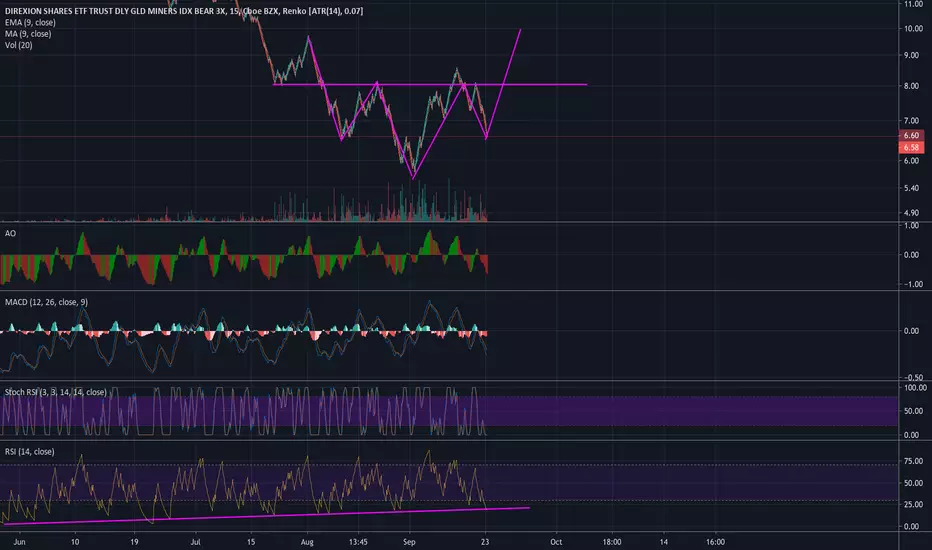
Task: Click the AO indicator pane label
Action: coord(10,233)
